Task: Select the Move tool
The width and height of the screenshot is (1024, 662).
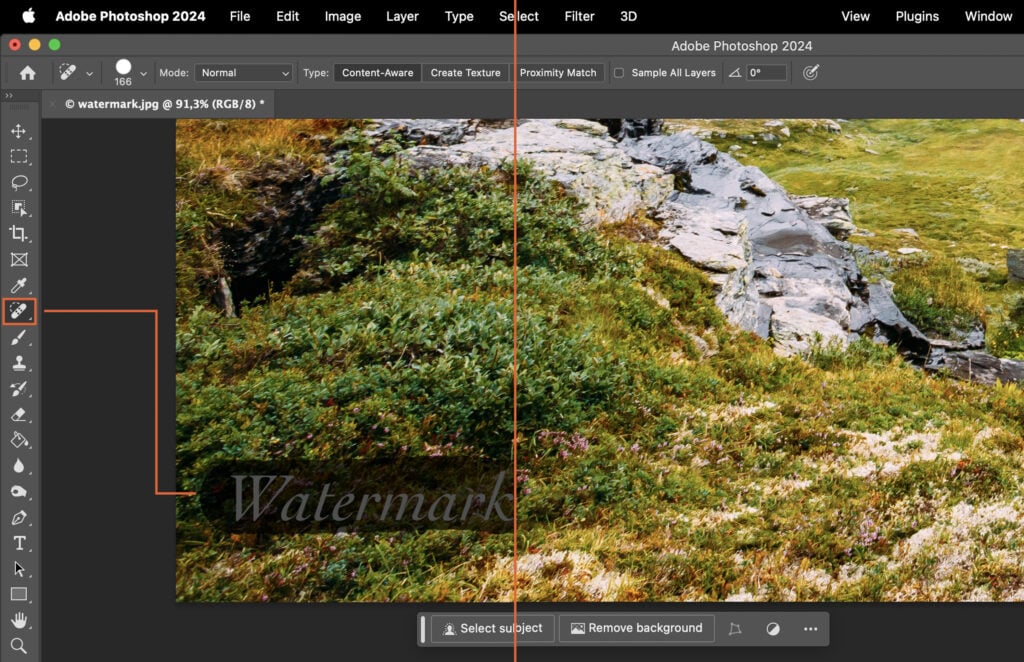Action: coord(20,130)
